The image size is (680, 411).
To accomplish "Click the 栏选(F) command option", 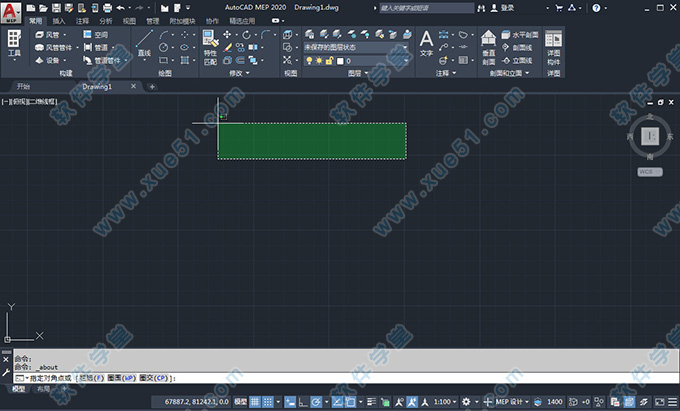I will point(91,378).
